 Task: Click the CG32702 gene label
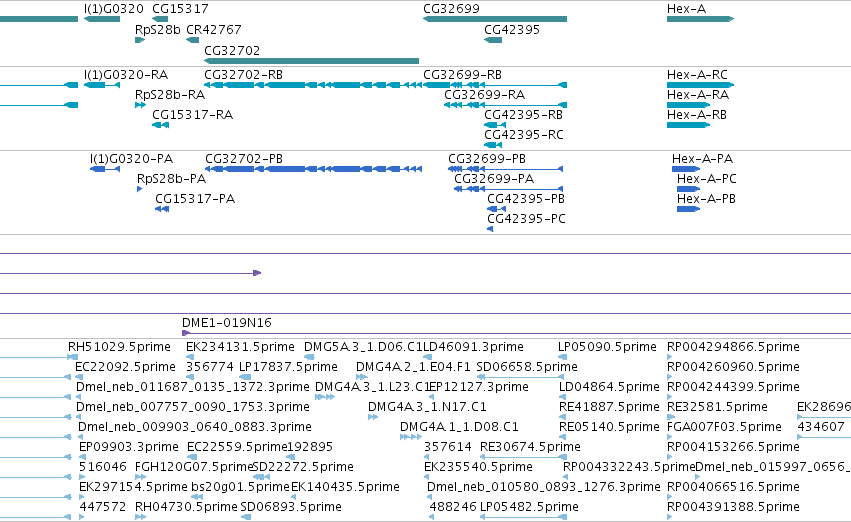232,50
